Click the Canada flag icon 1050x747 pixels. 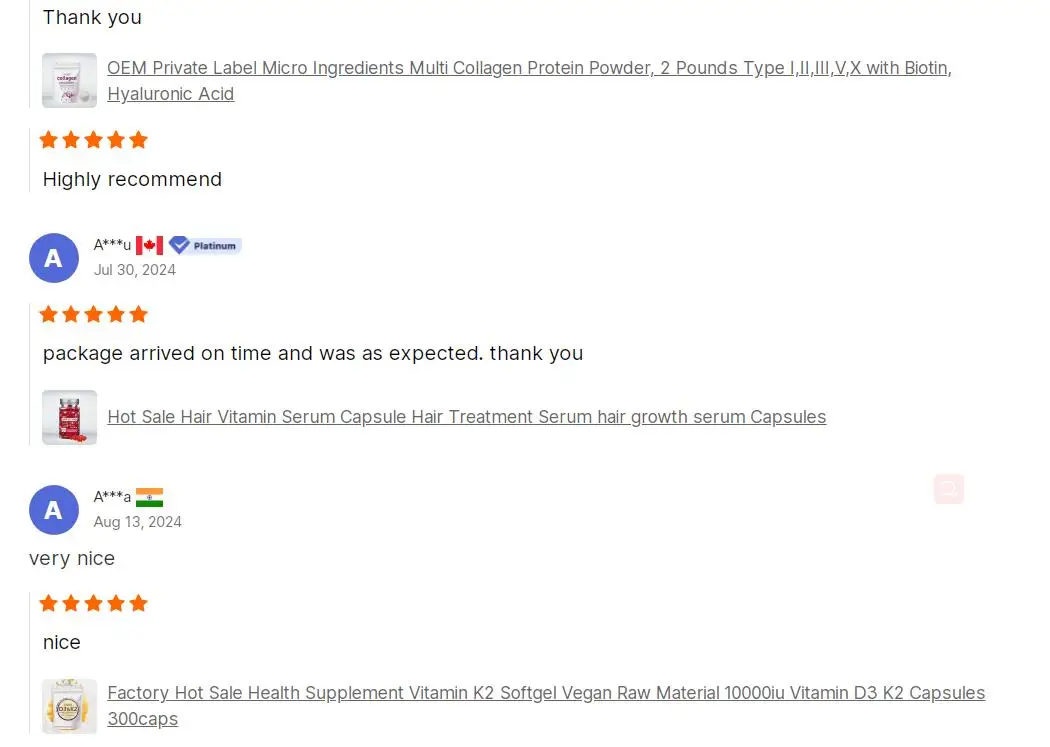pyautogui.click(x=149, y=246)
